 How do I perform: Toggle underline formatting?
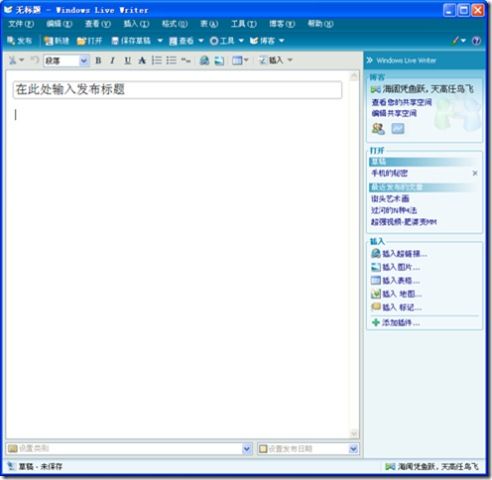click(127, 60)
